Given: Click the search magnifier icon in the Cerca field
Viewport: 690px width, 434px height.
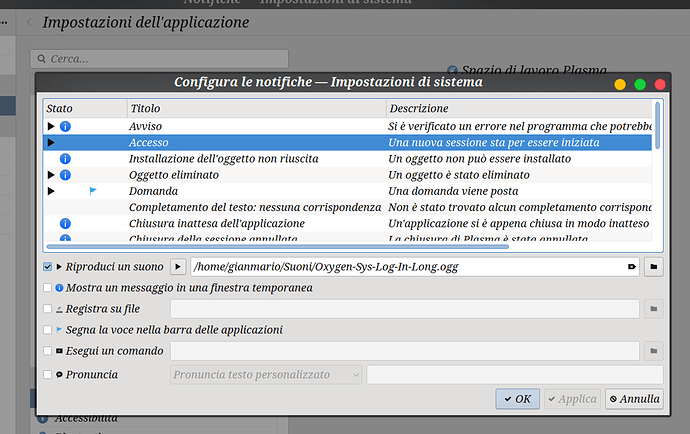Looking at the screenshot, I should click(42, 59).
